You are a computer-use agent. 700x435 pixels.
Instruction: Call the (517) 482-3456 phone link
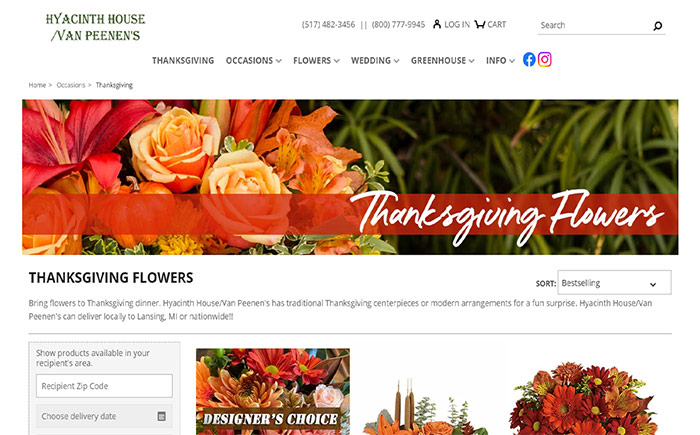328,25
